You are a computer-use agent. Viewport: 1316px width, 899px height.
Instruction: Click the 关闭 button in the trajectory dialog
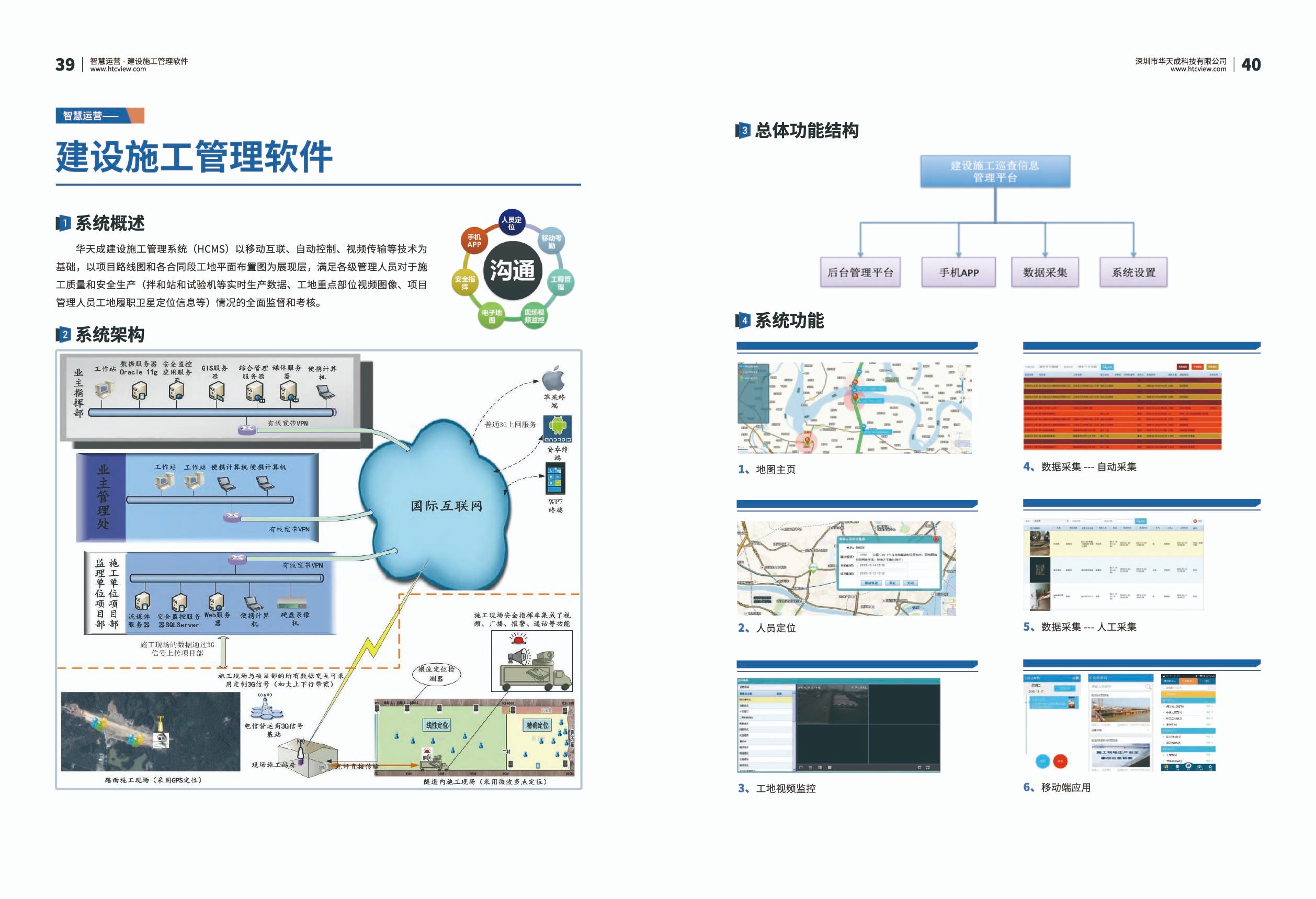[912, 583]
